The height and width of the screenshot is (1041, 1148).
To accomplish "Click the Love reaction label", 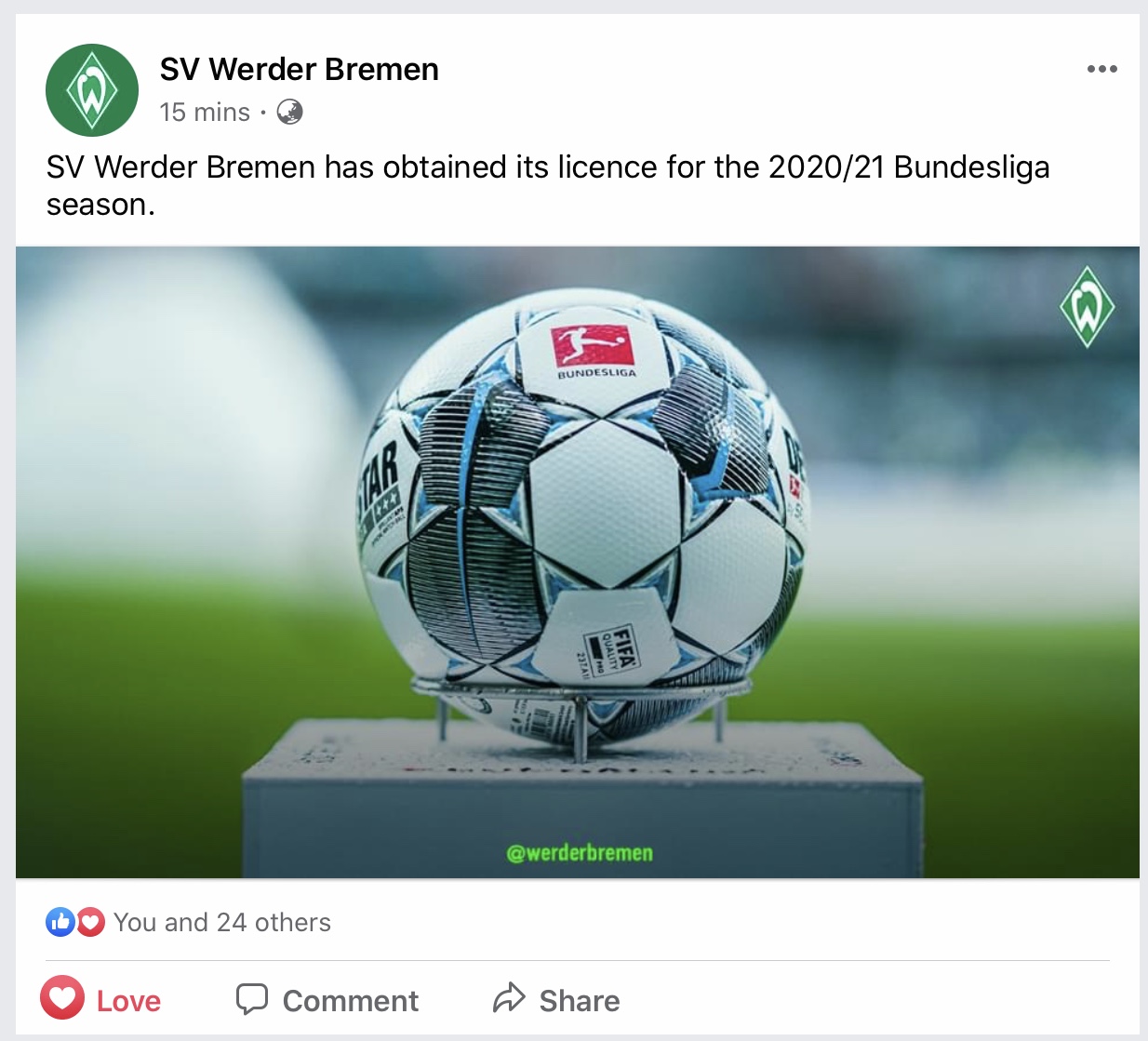I will (x=128, y=1001).
